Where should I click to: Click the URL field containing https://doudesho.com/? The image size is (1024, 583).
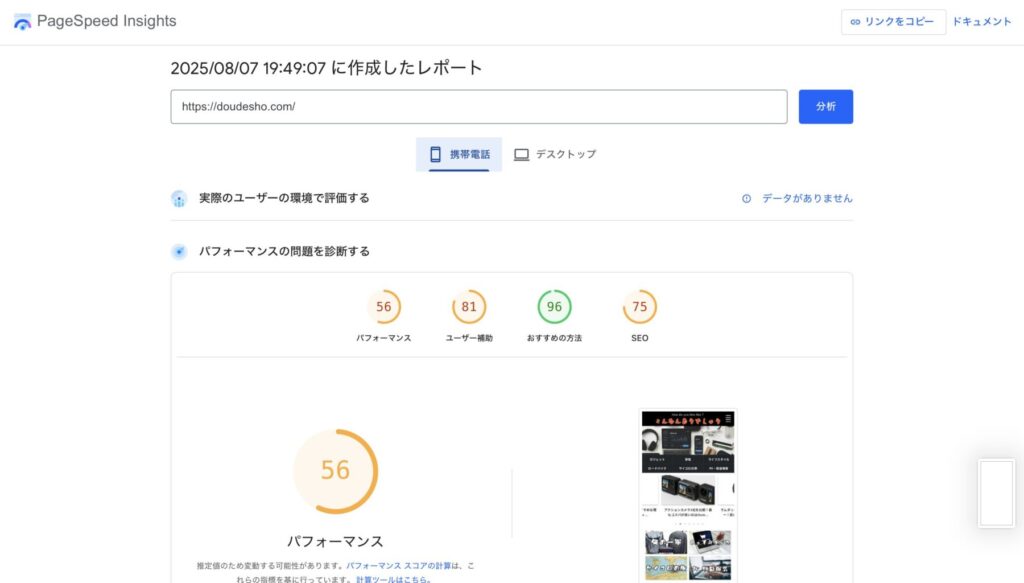[x=478, y=107]
